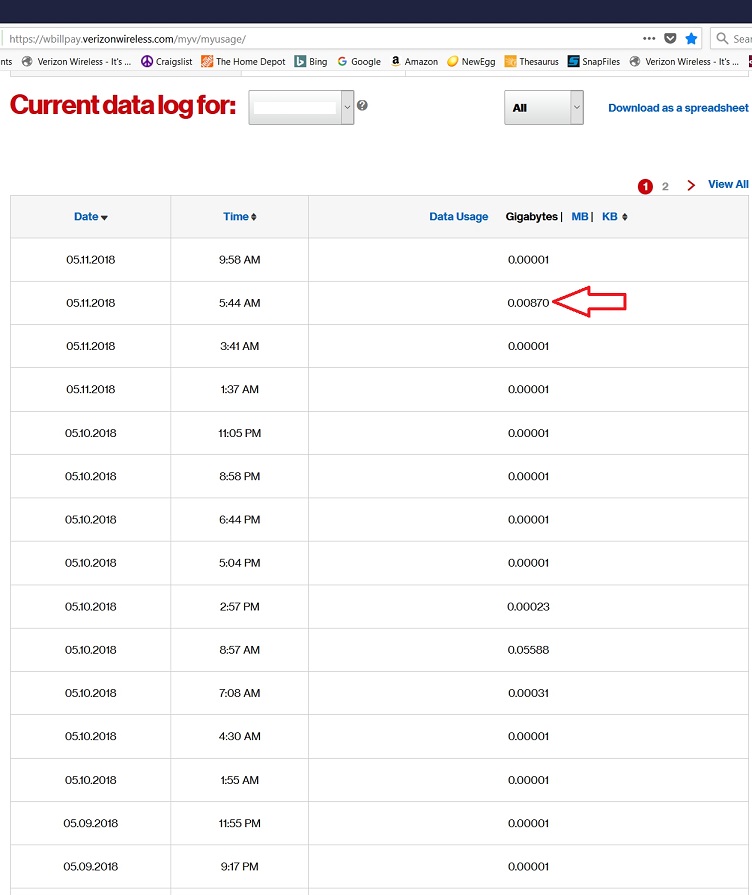The height and width of the screenshot is (895, 752).
Task: Open the Amazon bookmark
Action: [x=414, y=62]
